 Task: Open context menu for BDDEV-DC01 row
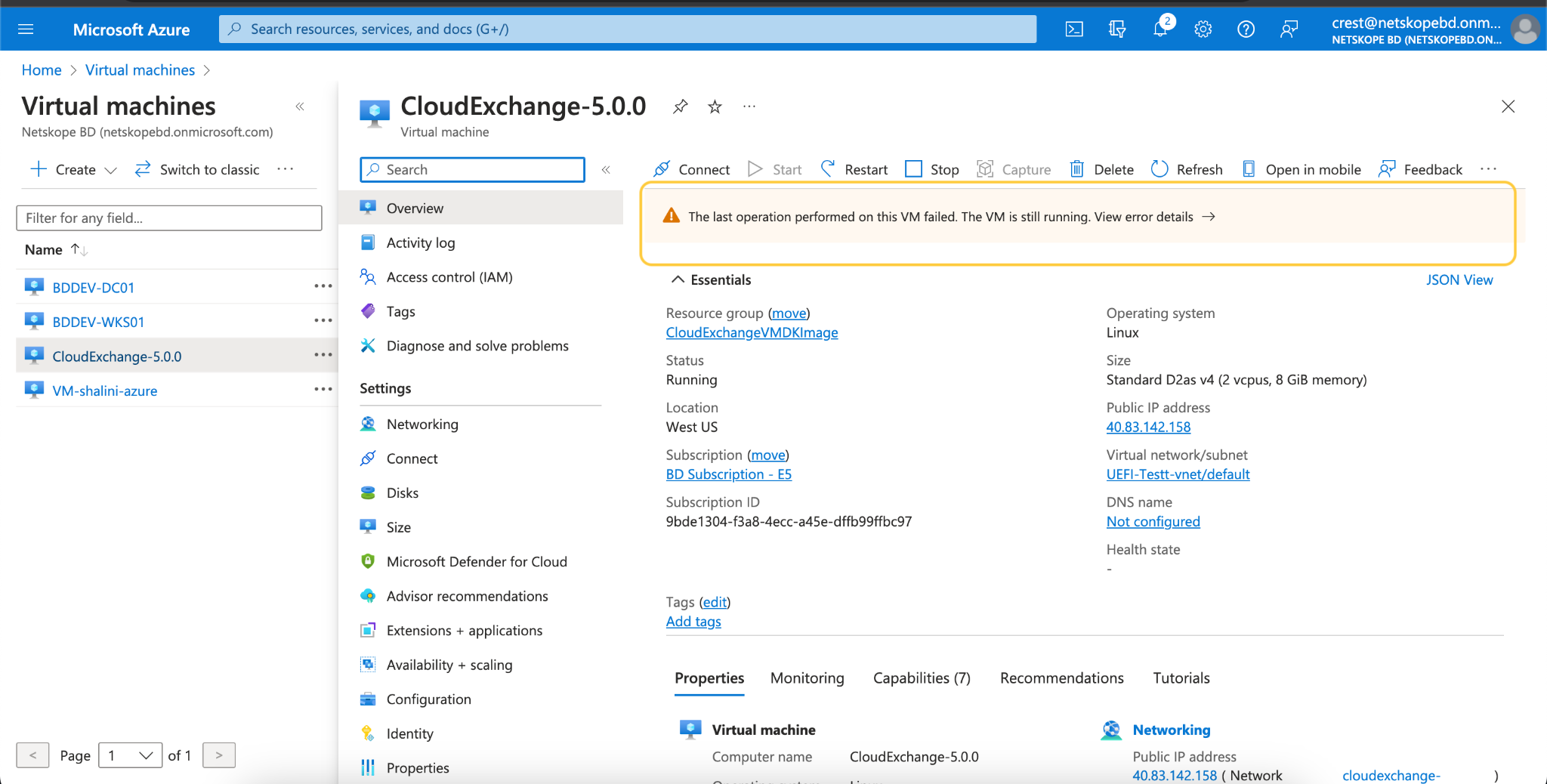(323, 286)
